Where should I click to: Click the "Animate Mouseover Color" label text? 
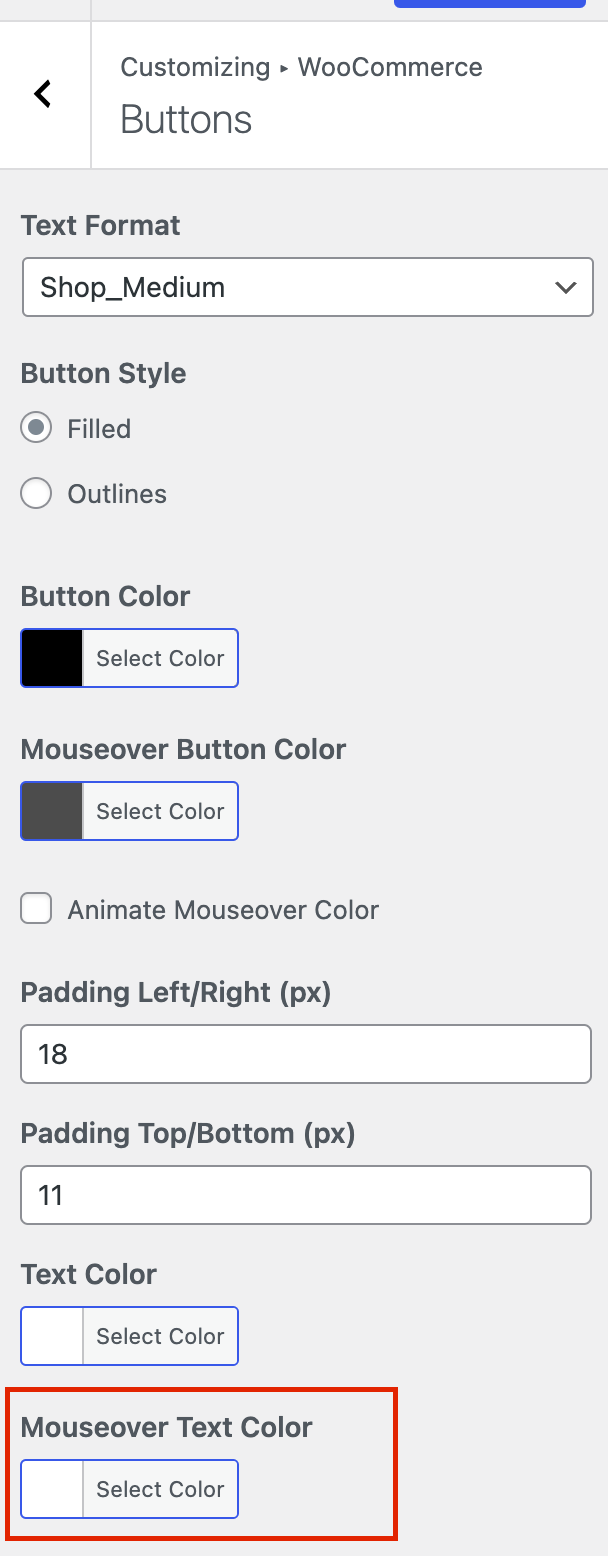point(223,910)
